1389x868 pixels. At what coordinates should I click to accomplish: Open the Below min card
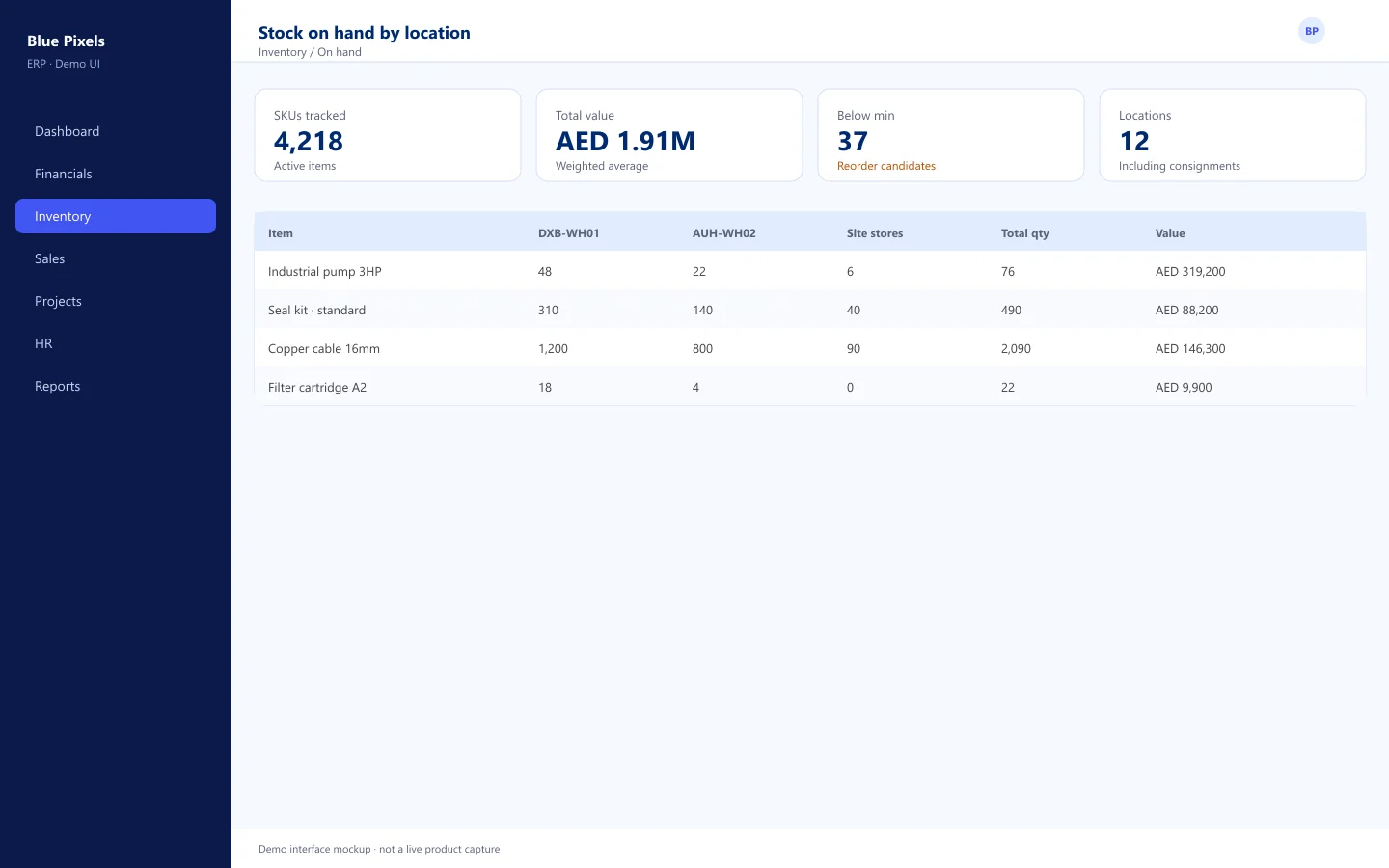click(951, 135)
